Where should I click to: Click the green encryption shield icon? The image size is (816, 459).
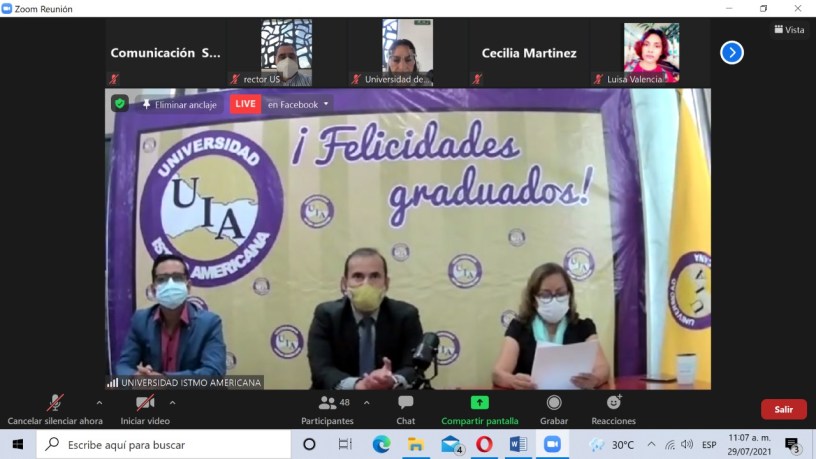(x=120, y=104)
